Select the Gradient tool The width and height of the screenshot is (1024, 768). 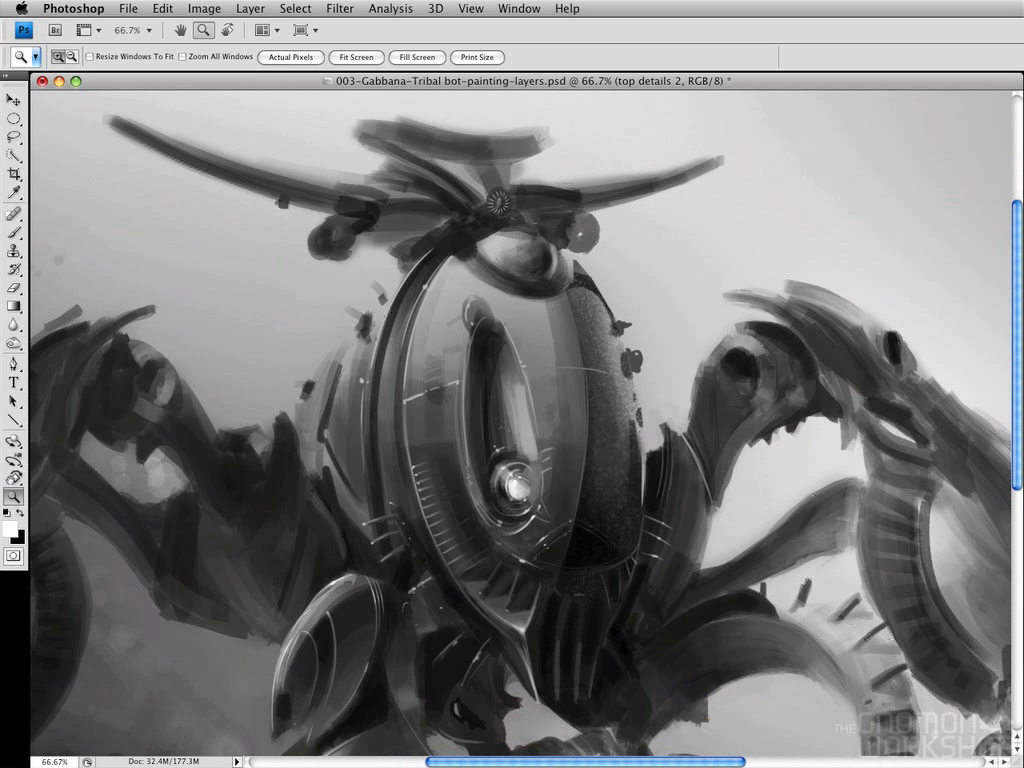click(x=13, y=306)
